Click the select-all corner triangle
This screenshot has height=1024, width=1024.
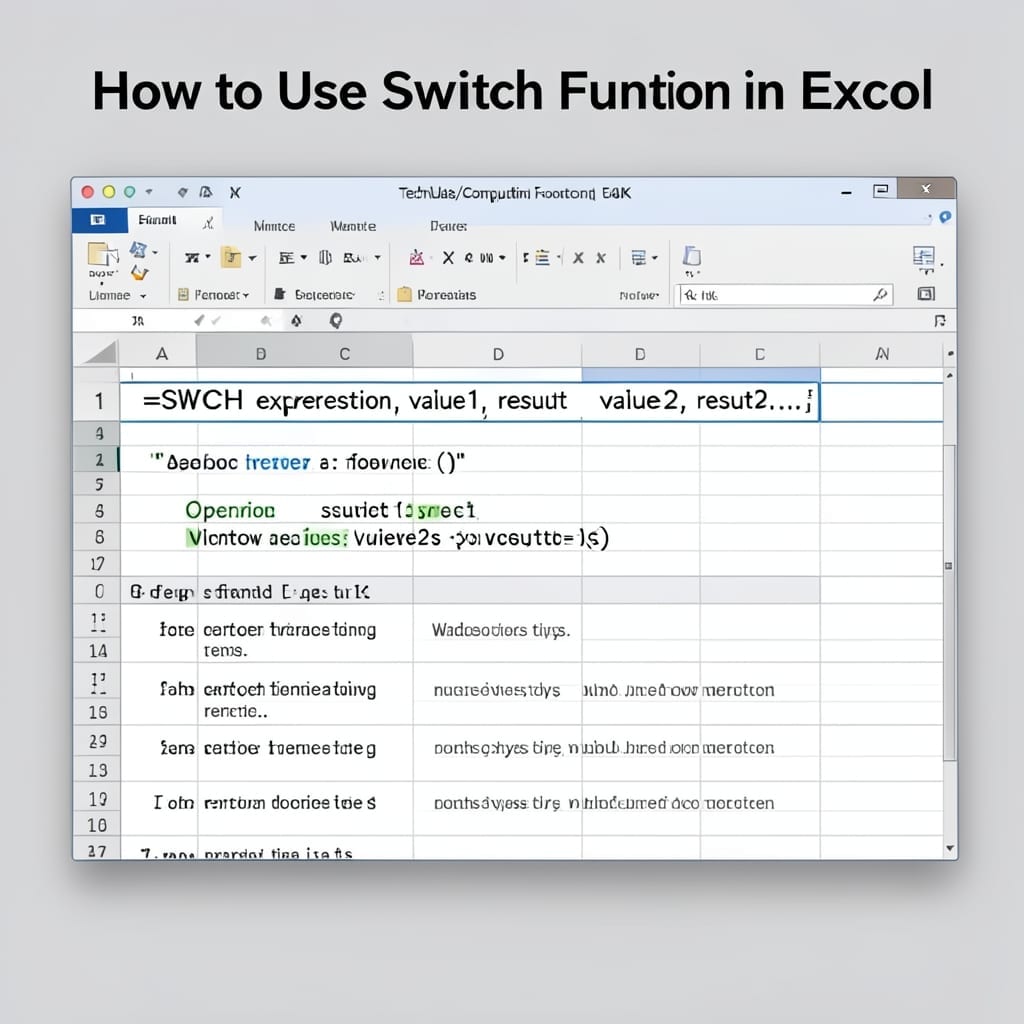pyautogui.click(x=100, y=352)
